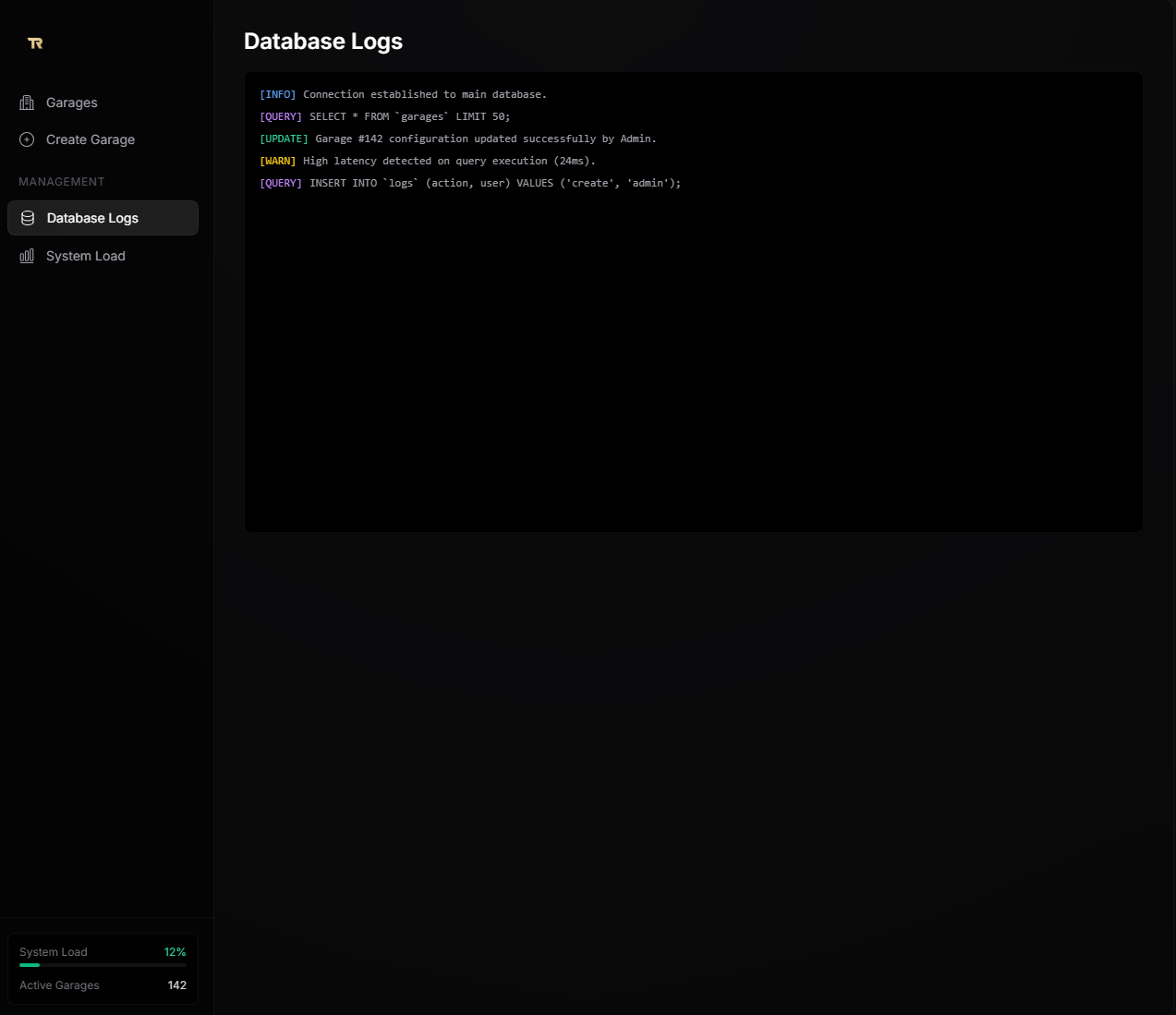Screen dimensions: 1176x1015
Task: Click the Database Logs cylinder icon
Action: pyautogui.click(x=28, y=218)
